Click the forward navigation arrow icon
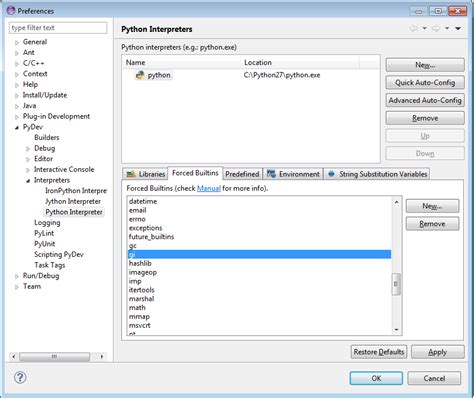The width and height of the screenshot is (474, 398). click(436, 28)
